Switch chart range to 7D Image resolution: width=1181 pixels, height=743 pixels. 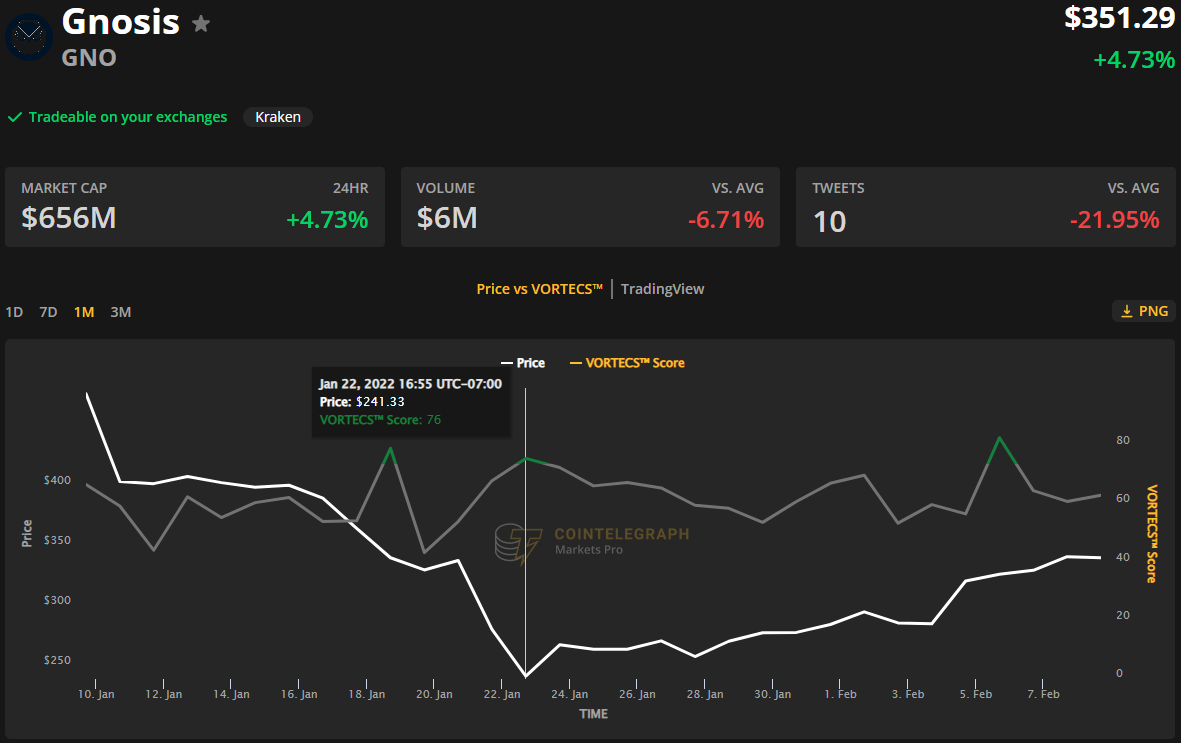coord(48,312)
